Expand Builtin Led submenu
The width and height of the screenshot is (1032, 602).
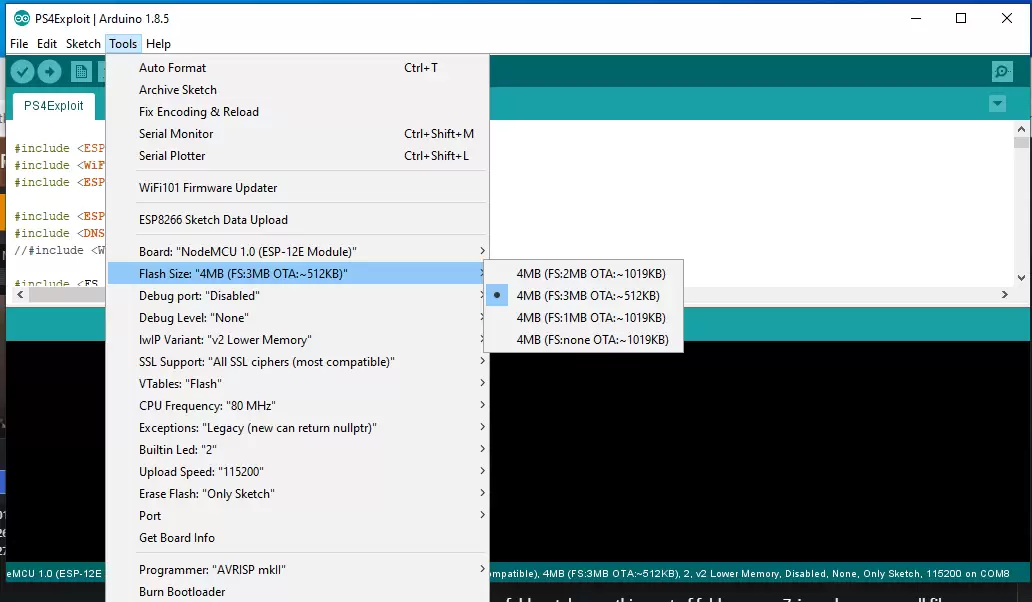(297, 450)
